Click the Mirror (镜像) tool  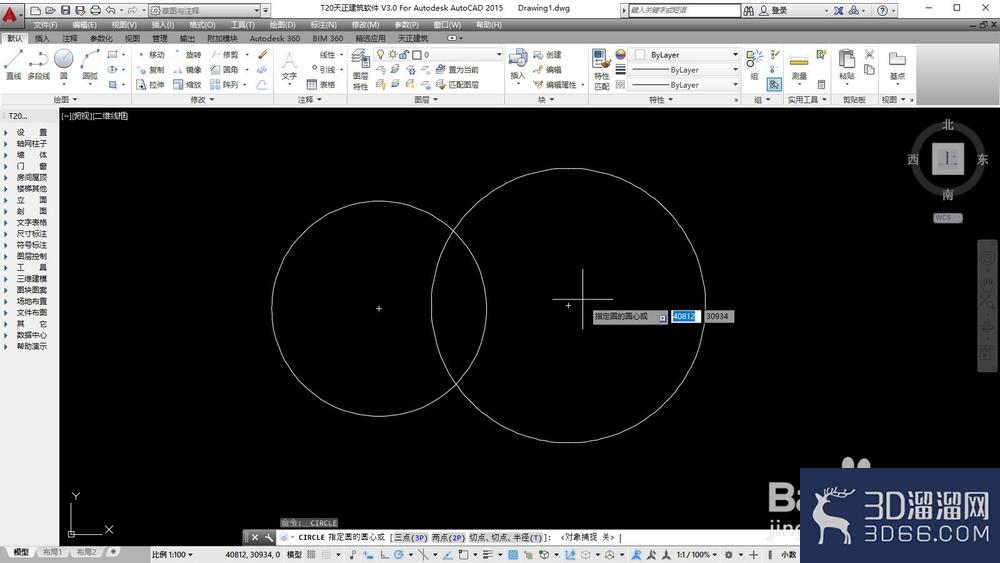click(x=188, y=69)
